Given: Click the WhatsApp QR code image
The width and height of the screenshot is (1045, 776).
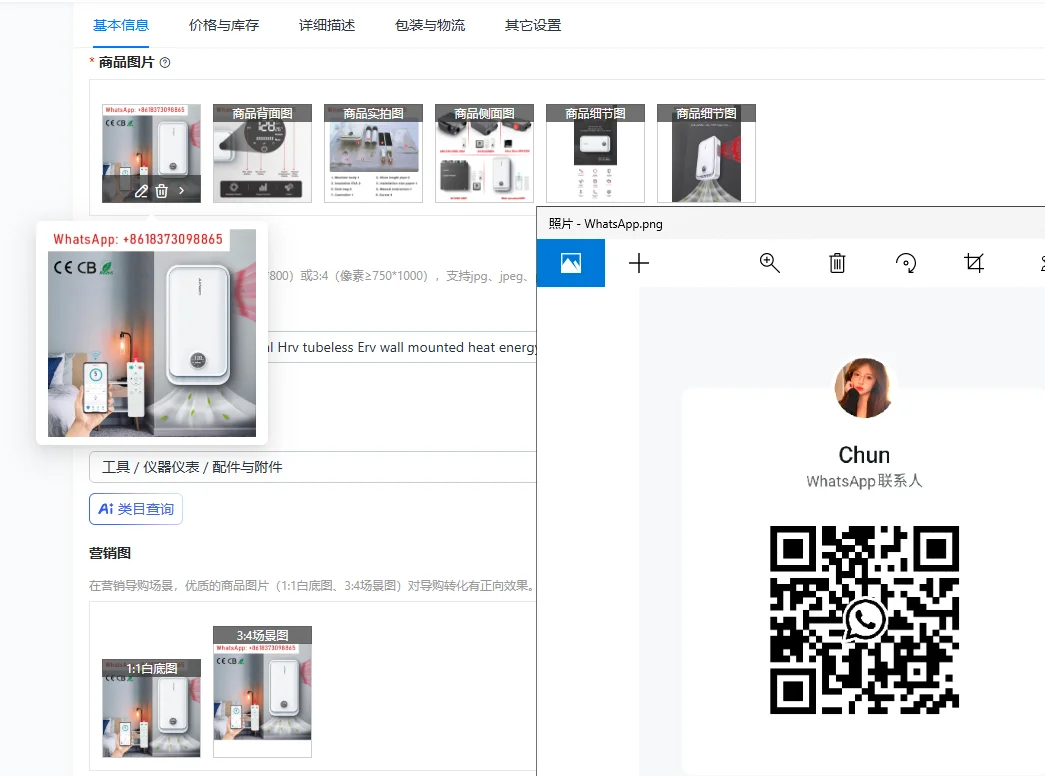Looking at the screenshot, I should [x=864, y=620].
